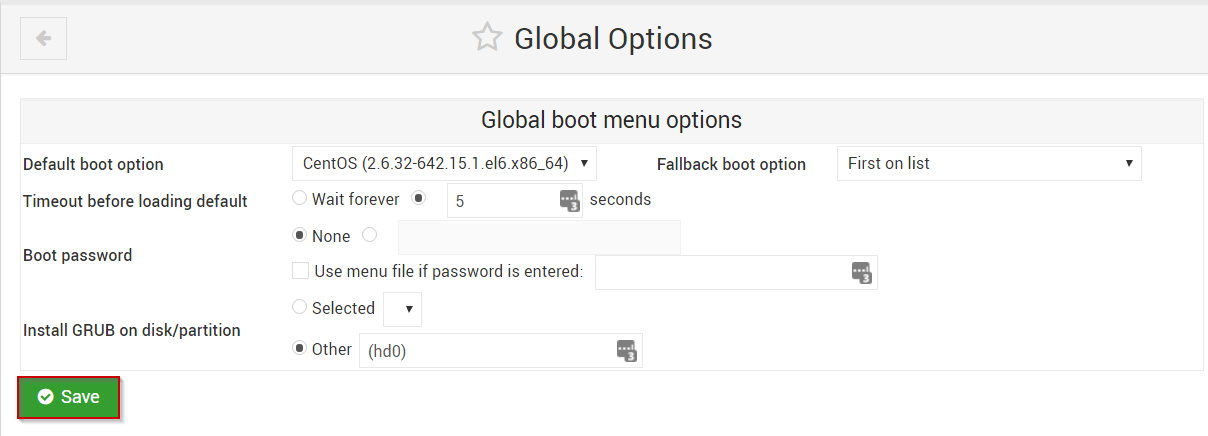Image resolution: width=1208 pixels, height=436 pixels.
Task: Click the (hd0) disk input field
Action: (500, 350)
